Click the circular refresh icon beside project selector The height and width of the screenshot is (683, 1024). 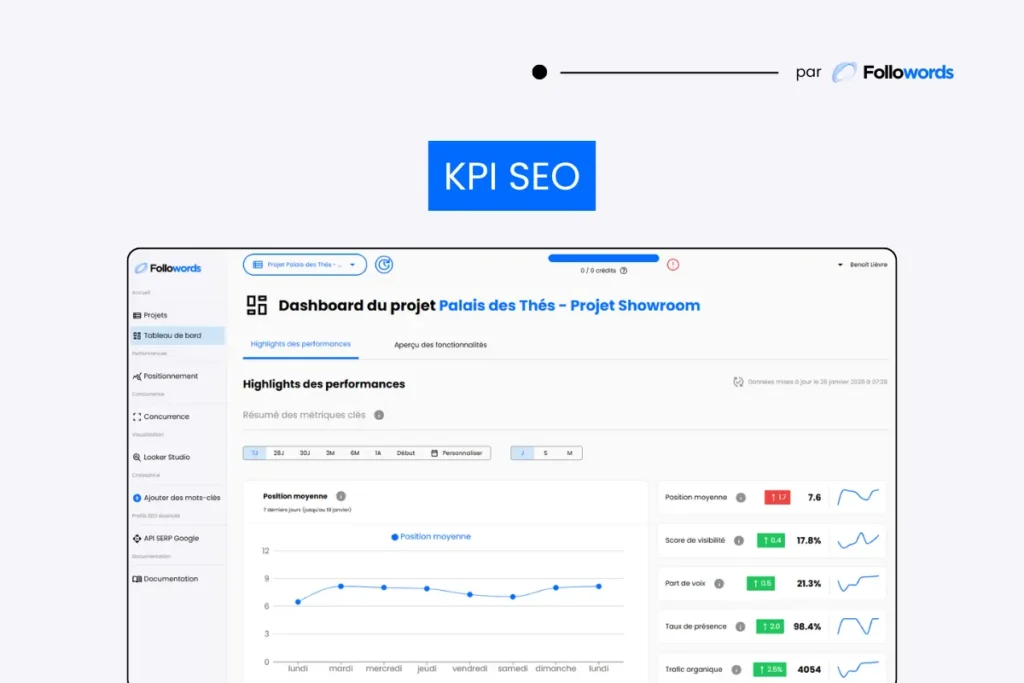coord(384,265)
